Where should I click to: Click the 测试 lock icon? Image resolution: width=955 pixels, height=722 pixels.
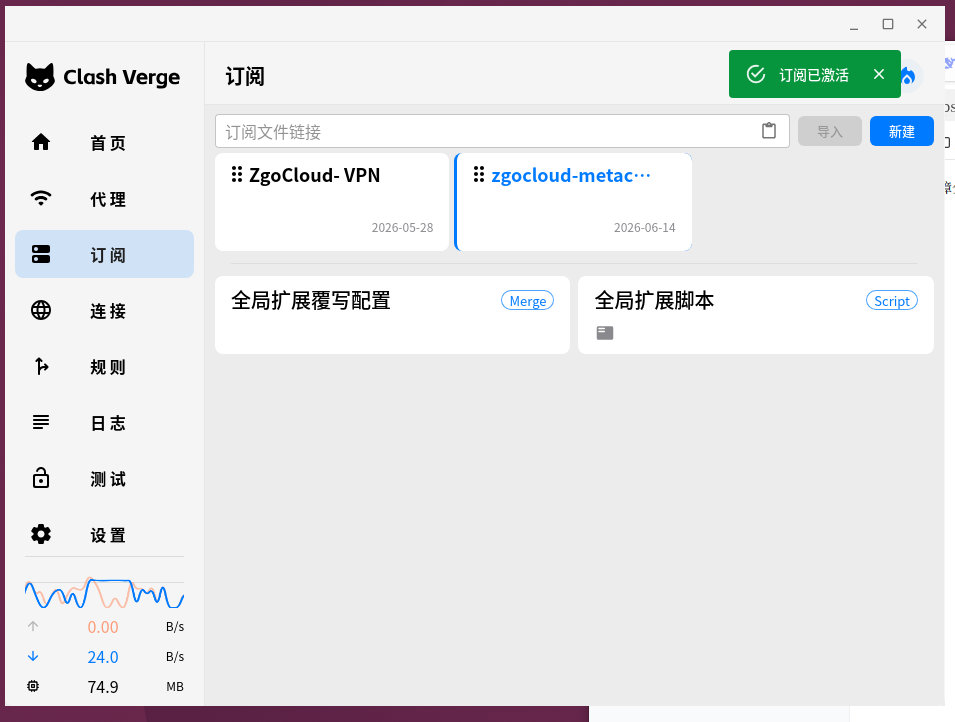pyautogui.click(x=41, y=478)
